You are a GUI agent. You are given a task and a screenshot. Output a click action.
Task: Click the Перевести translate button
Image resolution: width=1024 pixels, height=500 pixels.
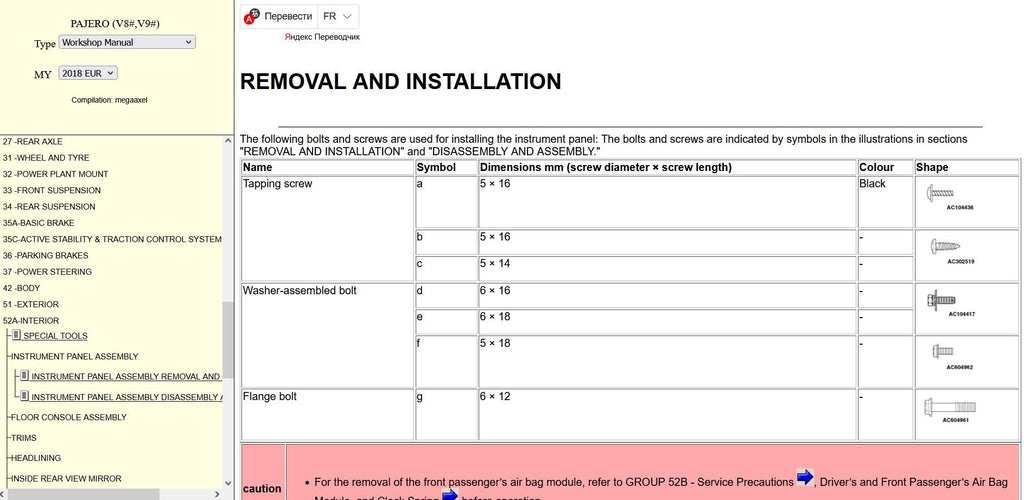tap(288, 16)
